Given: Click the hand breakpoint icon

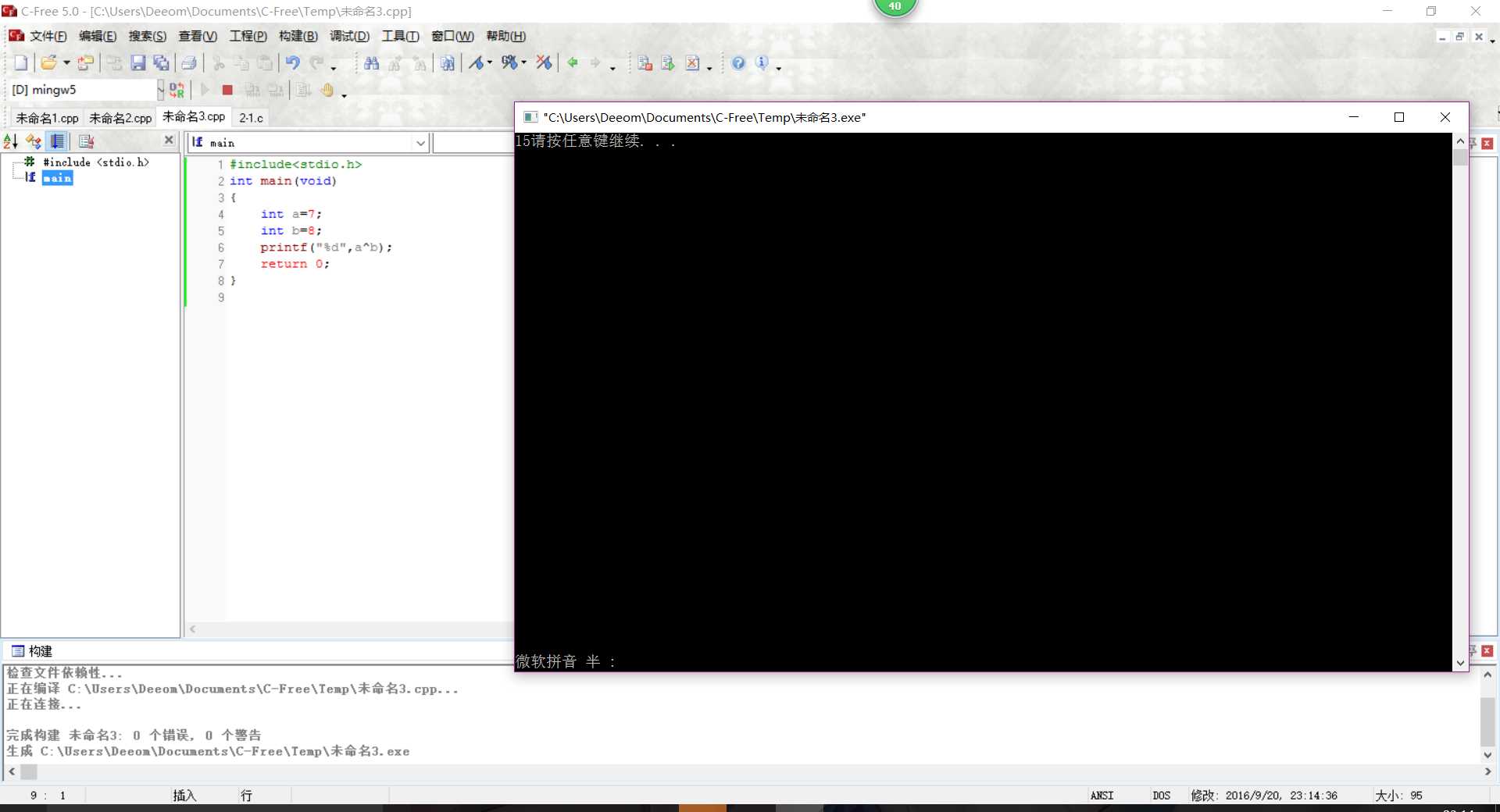Looking at the screenshot, I should [327, 91].
